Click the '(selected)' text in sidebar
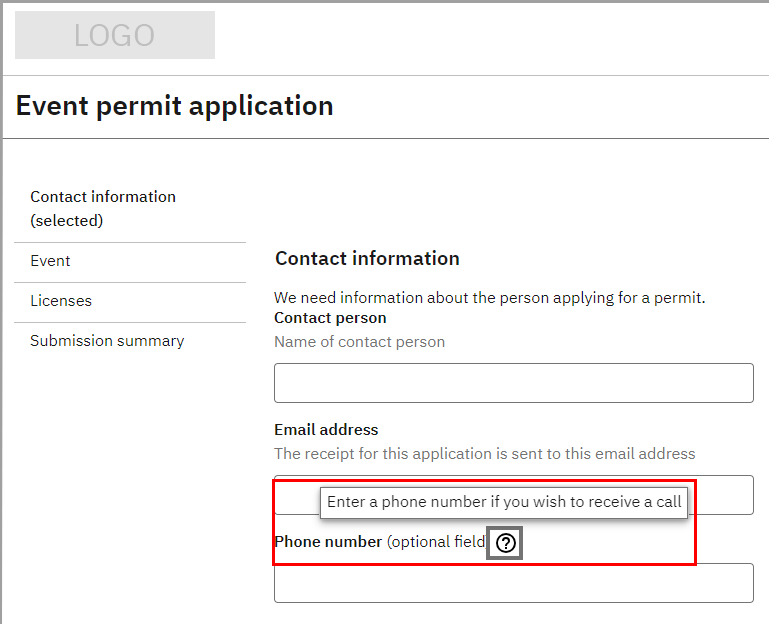Viewport: 769px width, 624px height. click(67, 221)
